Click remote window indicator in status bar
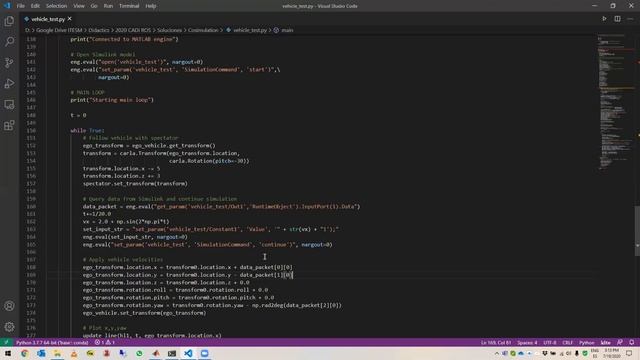This screenshot has width=640, height=360. [x=6, y=342]
